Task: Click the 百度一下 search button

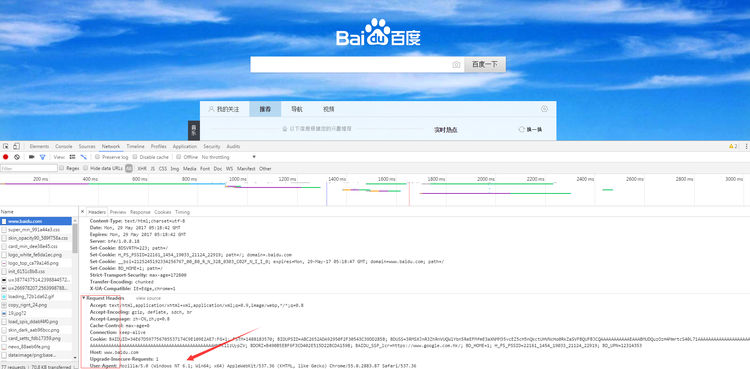Action: (x=485, y=65)
